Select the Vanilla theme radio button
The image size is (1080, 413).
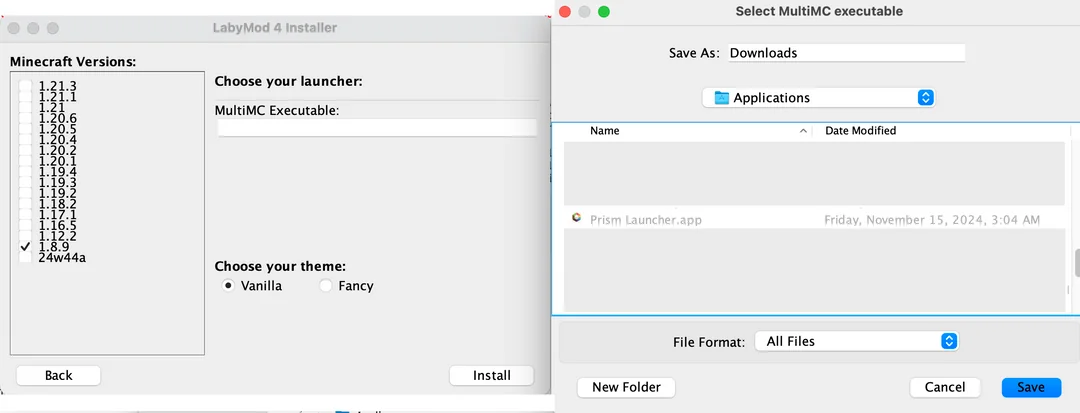tap(227, 286)
